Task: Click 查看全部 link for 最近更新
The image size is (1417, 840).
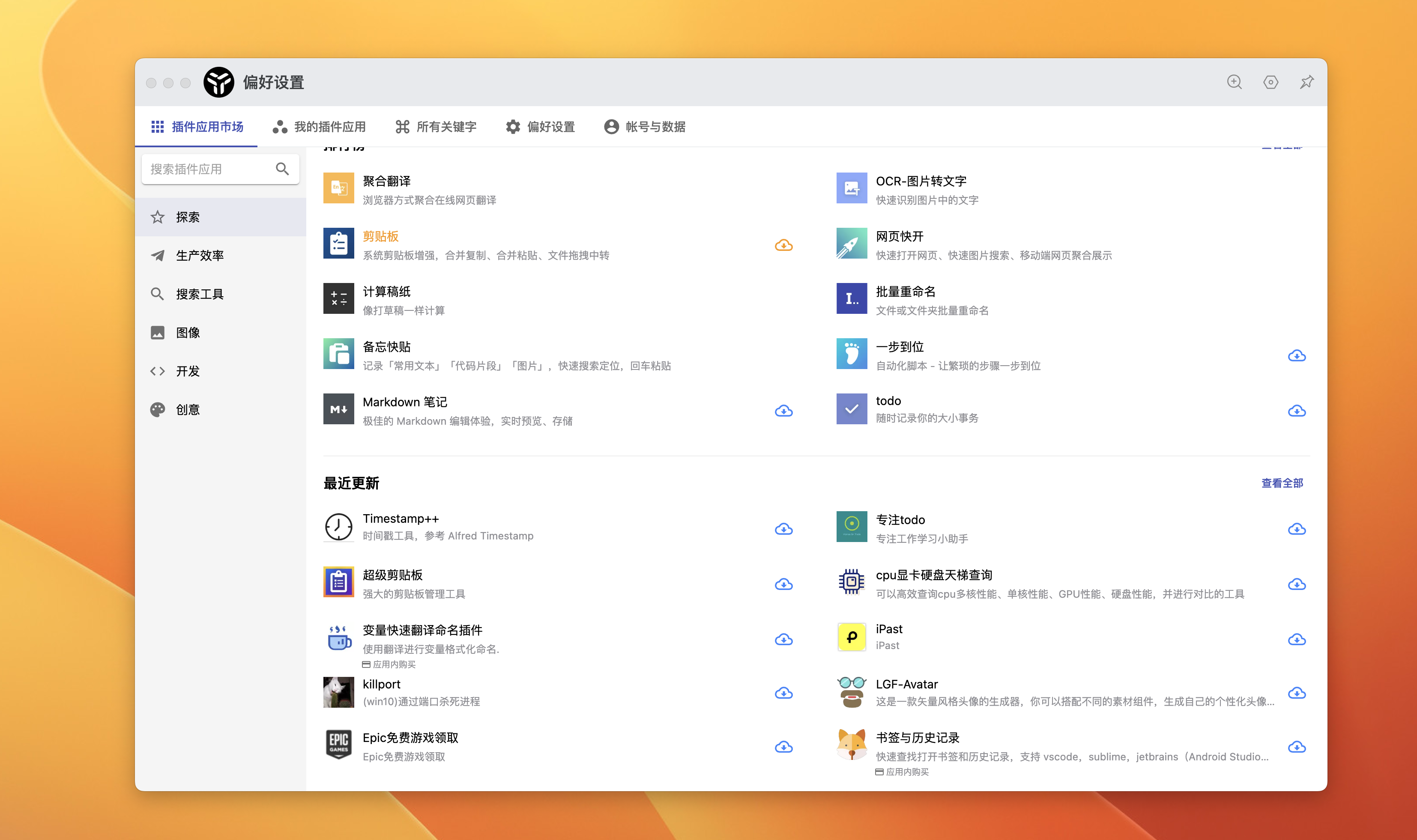Action: point(1282,483)
